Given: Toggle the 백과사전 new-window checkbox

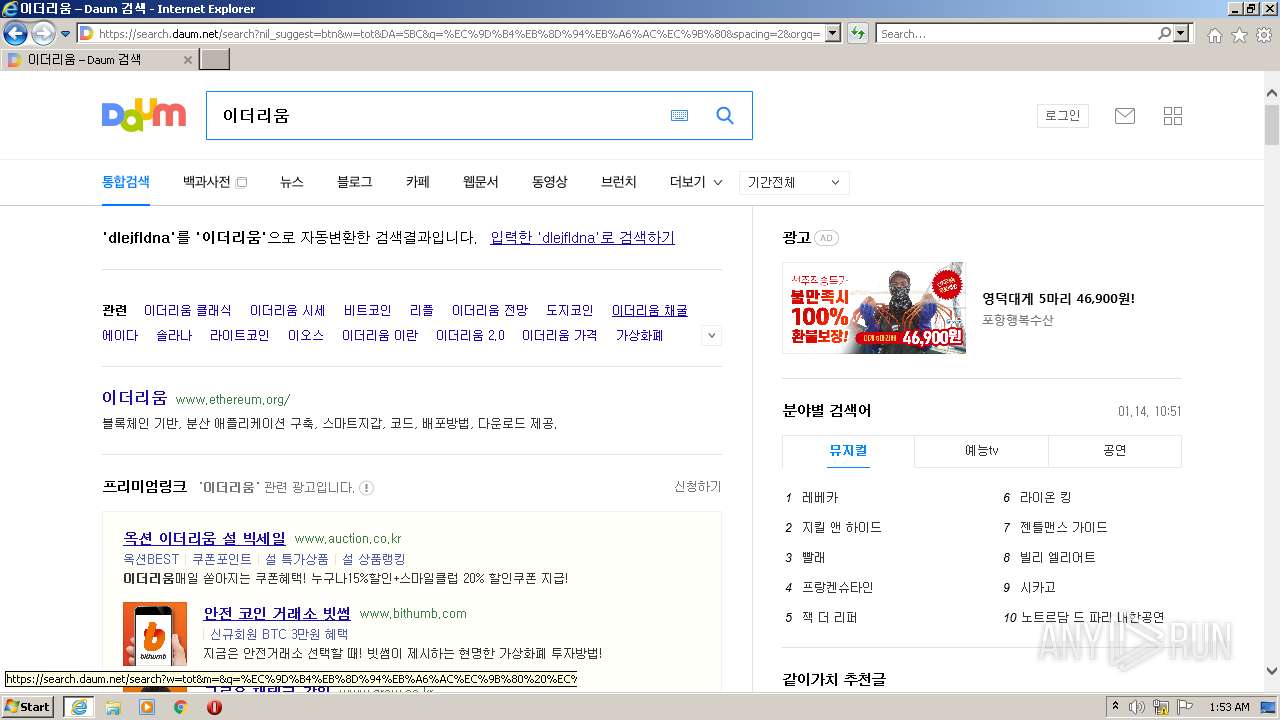Looking at the screenshot, I should click(x=241, y=183).
